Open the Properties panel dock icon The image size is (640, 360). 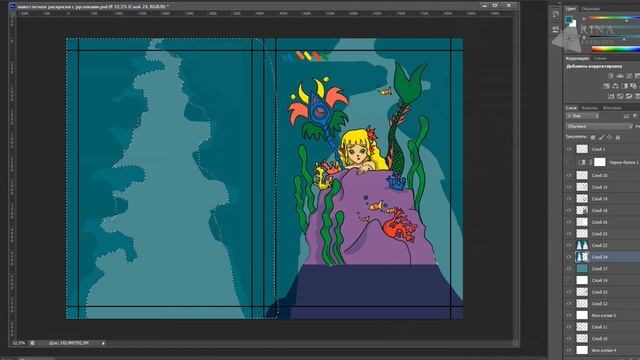(x=556, y=29)
